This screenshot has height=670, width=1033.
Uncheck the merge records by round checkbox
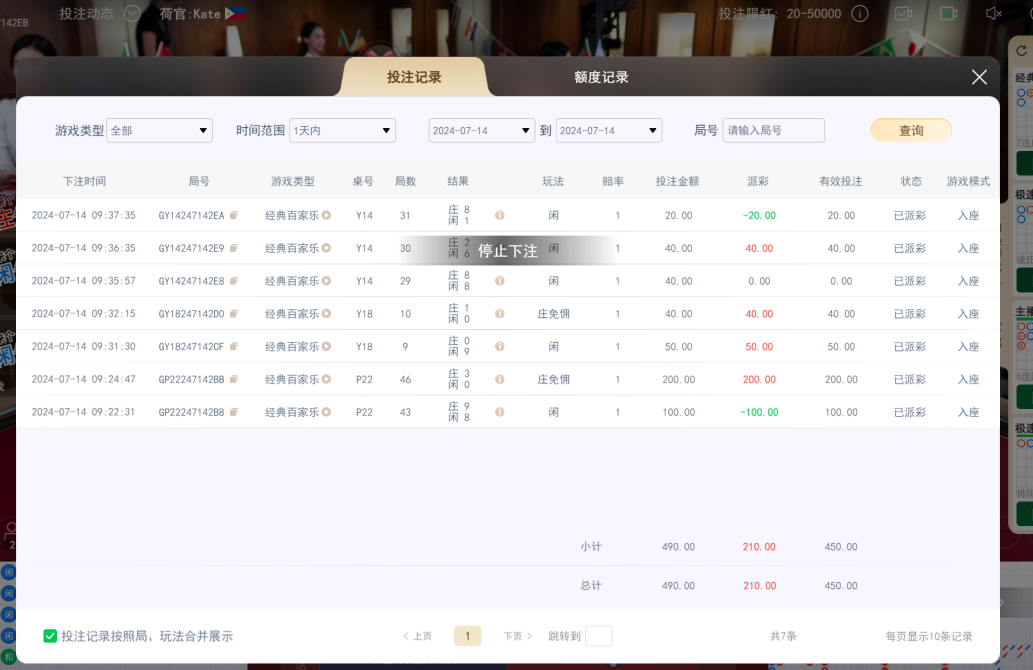tap(49, 635)
